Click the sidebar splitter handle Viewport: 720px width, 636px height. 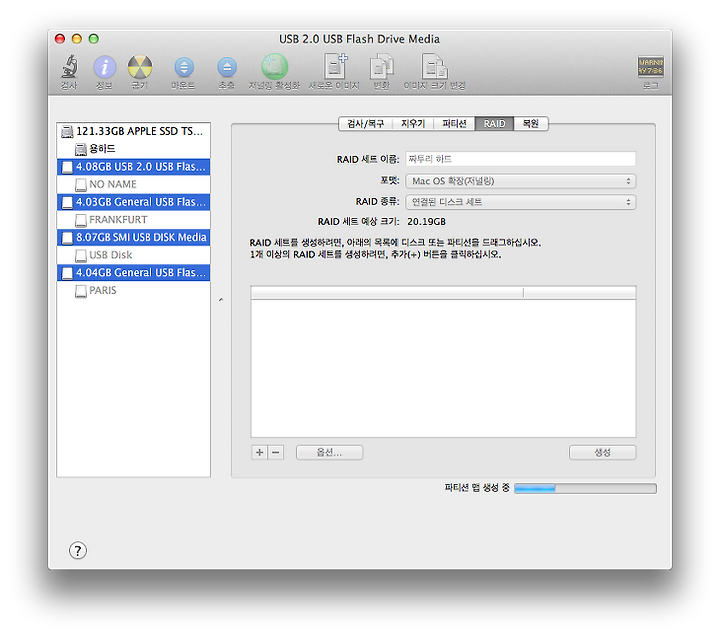(221, 300)
